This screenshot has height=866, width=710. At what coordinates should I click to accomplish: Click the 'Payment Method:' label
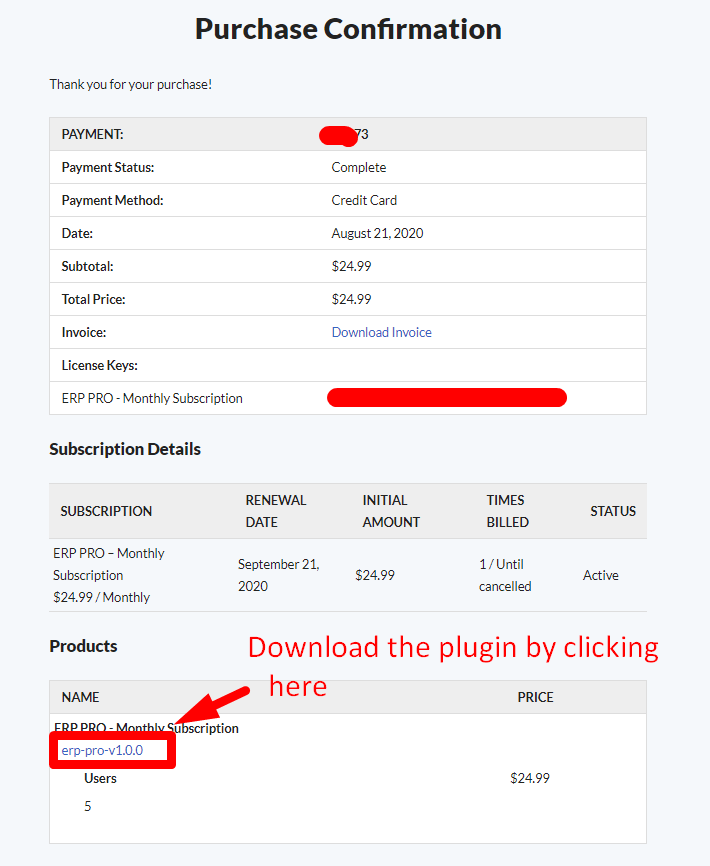click(x=113, y=200)
